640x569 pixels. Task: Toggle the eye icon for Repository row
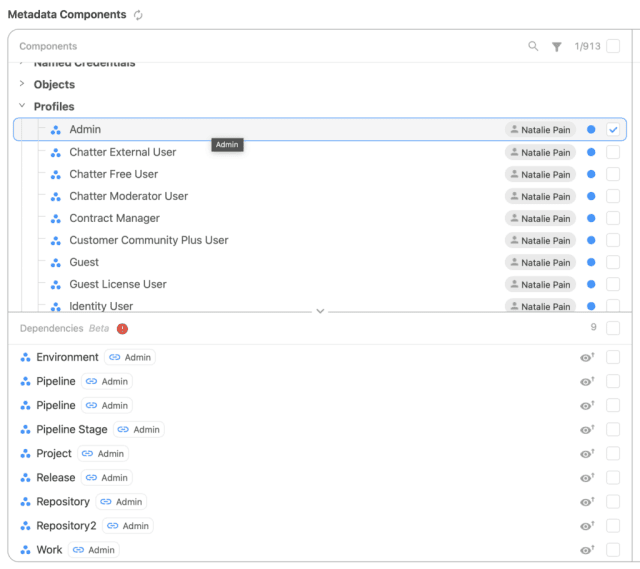(587, 502)
